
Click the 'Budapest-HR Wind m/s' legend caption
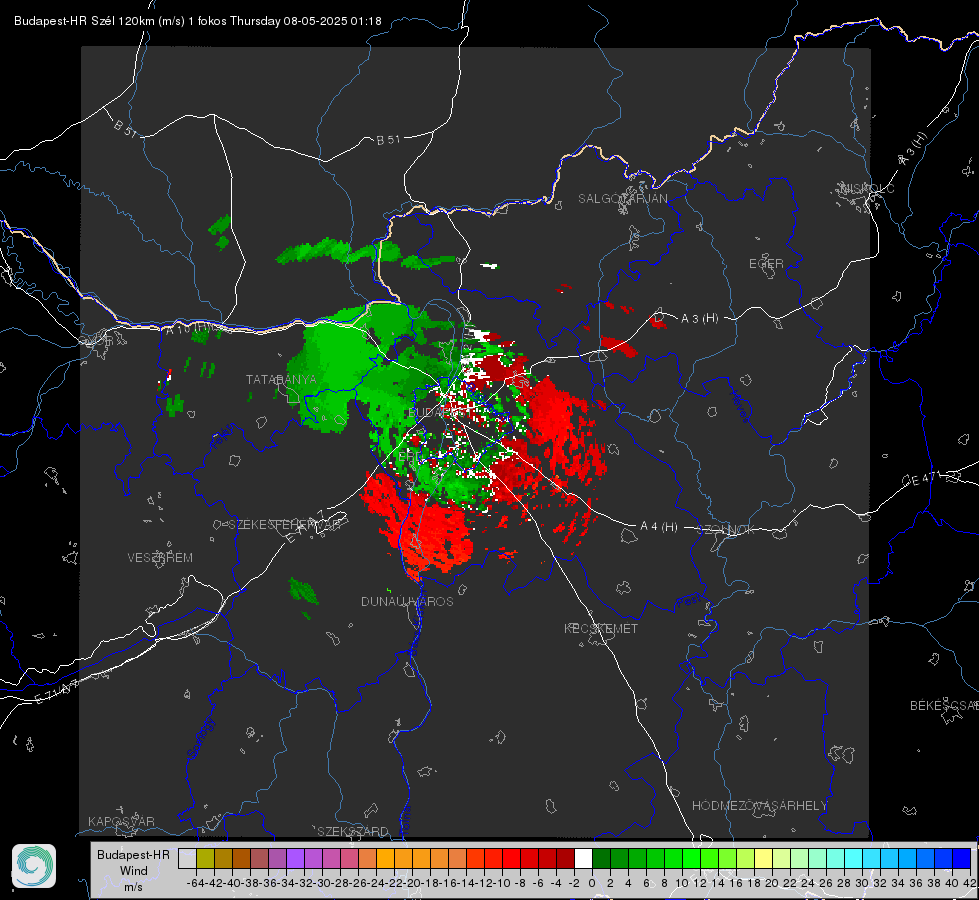point(133,870)
